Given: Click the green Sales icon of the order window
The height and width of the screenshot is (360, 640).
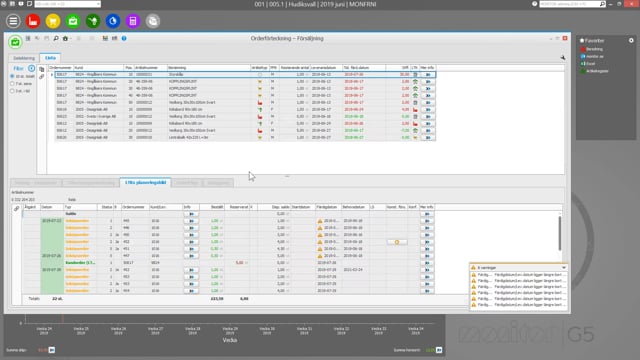Looking at the screenshot, I should point(16,41).
